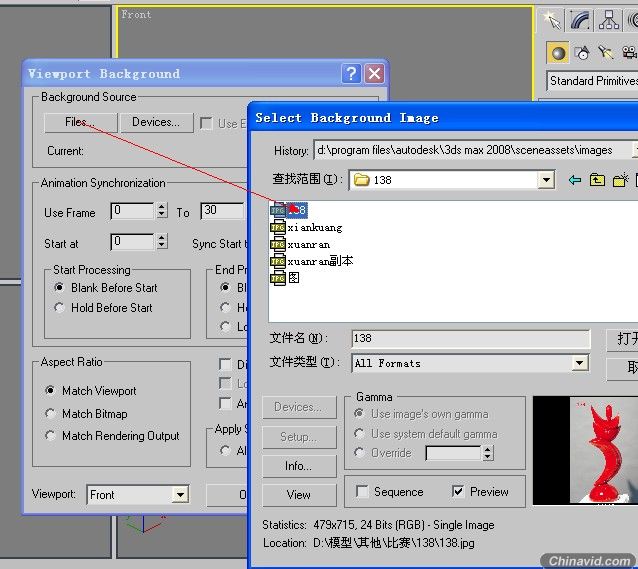Enable the Sequence checkbox
The height and width of the screenshot is (569, 638).
(x=362, y=492)
